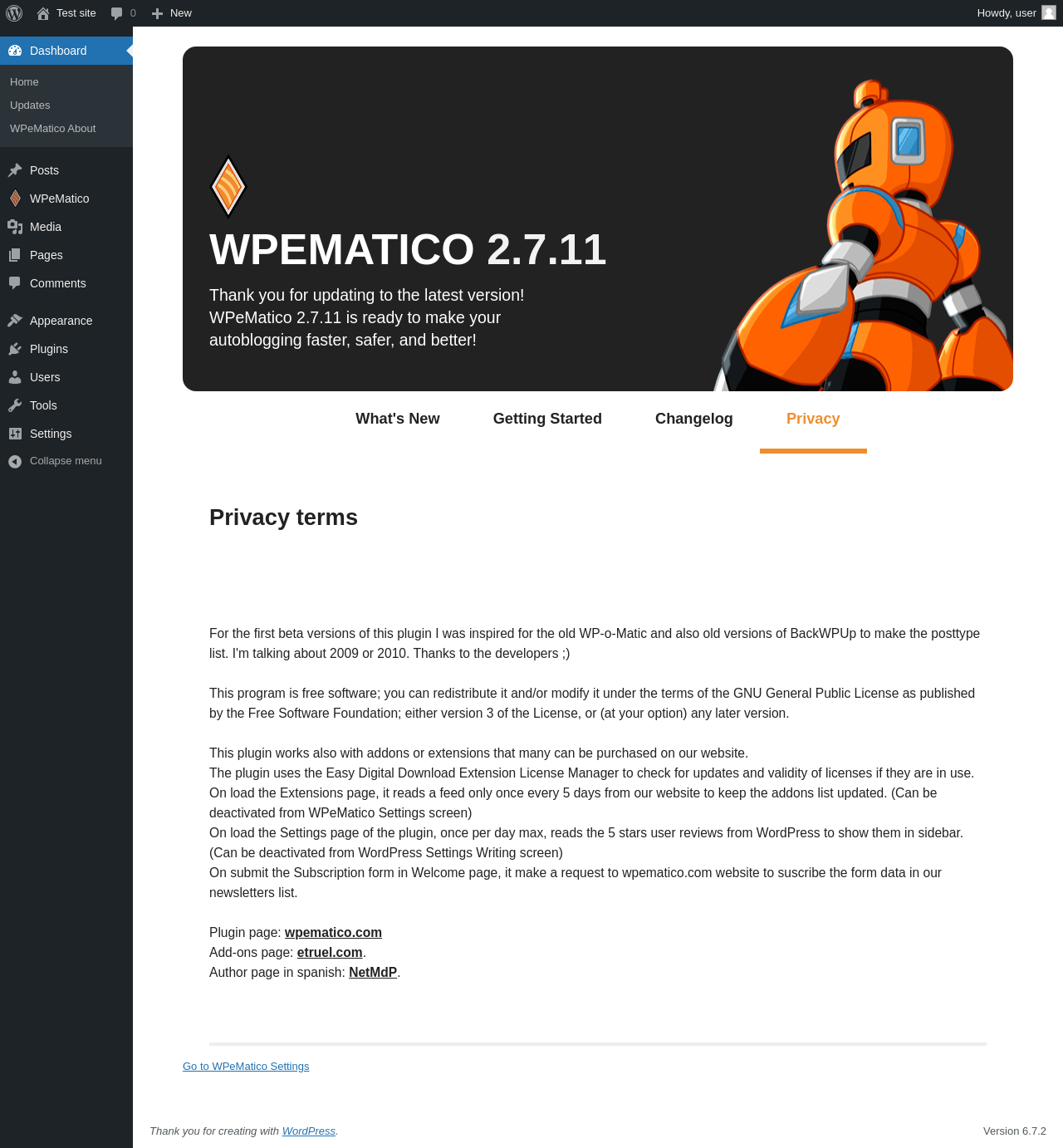Open the Plugins menu label

pyautogui.click(x=49, y=349)
